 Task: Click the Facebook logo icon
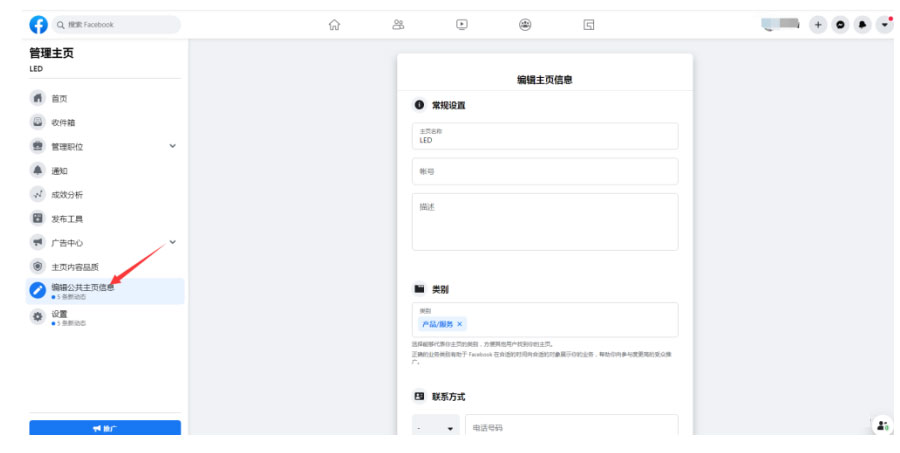(38, 25)
